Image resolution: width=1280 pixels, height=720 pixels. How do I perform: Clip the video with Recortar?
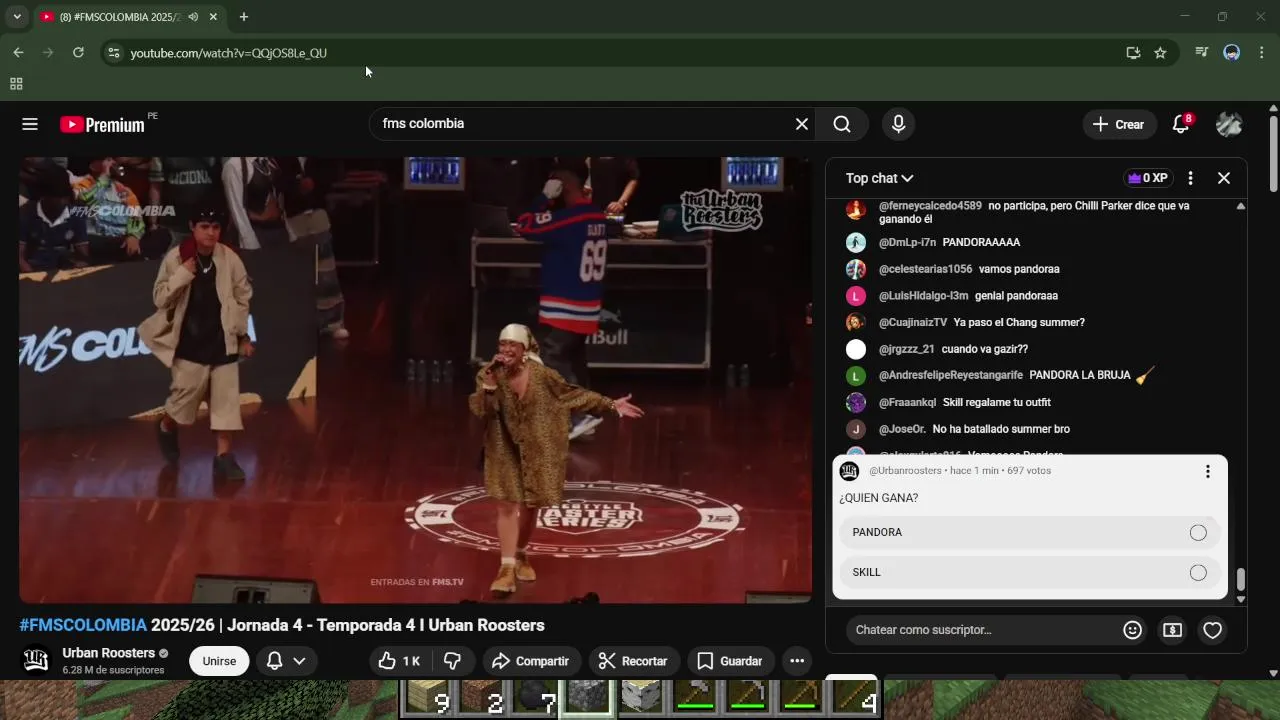coord(633,661)
